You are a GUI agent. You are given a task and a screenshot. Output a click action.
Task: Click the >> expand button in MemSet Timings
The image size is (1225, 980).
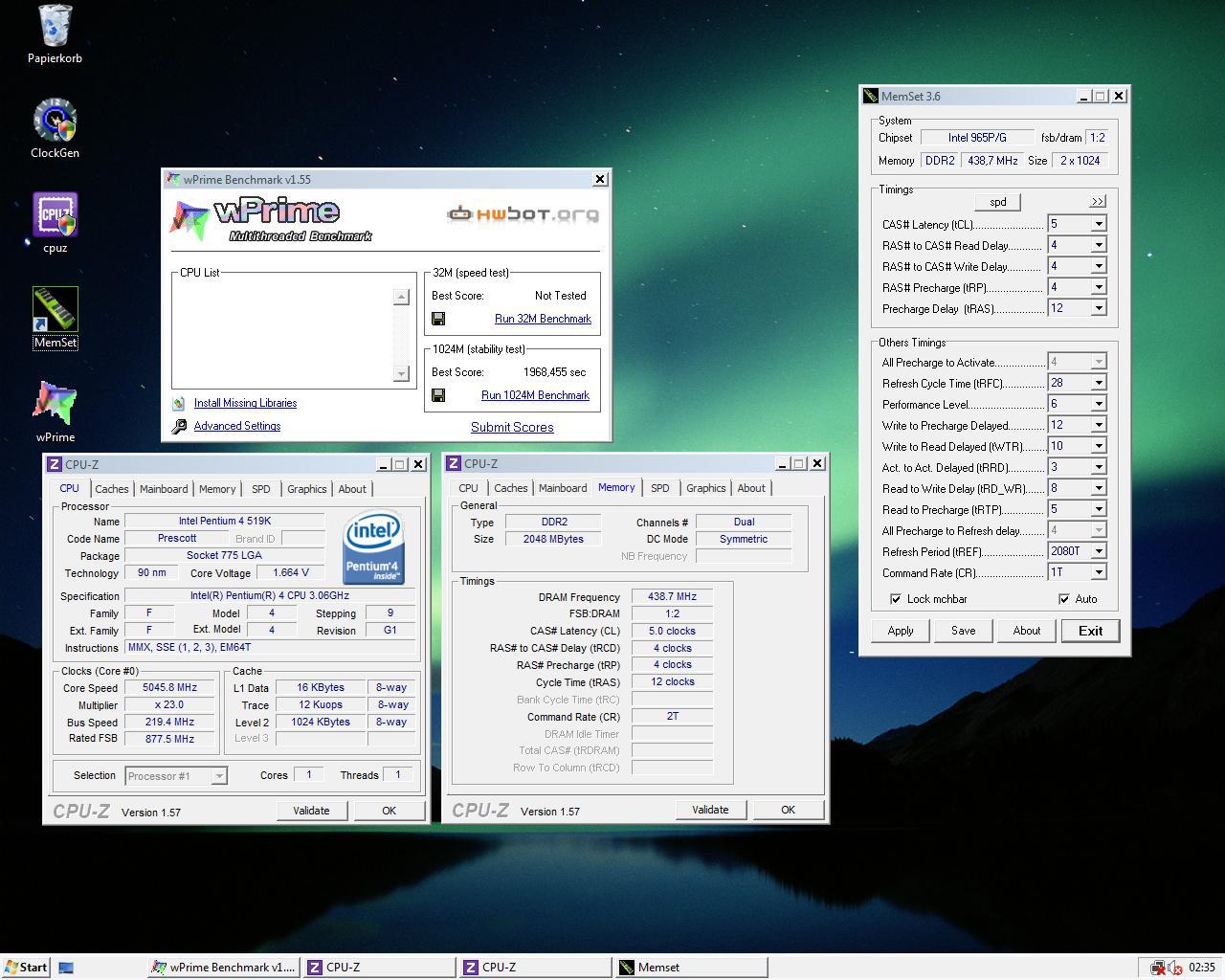[1098, 201]
